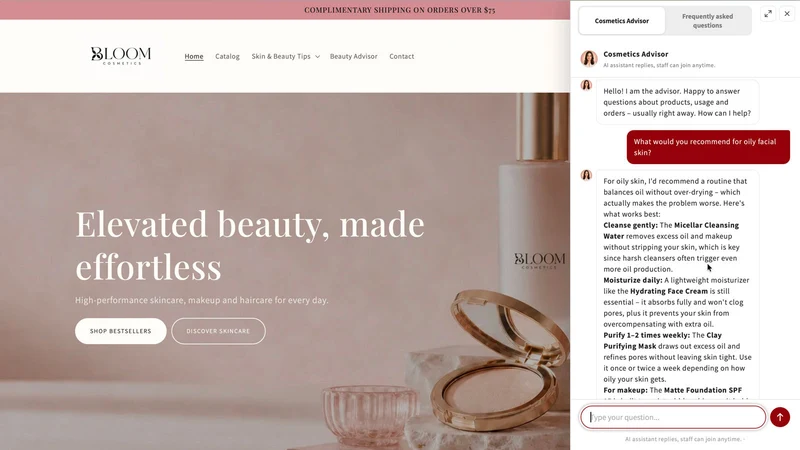Click the Hydrating Face Cream product name
Viewport: 800px width, 450px height.
(669, 291)
